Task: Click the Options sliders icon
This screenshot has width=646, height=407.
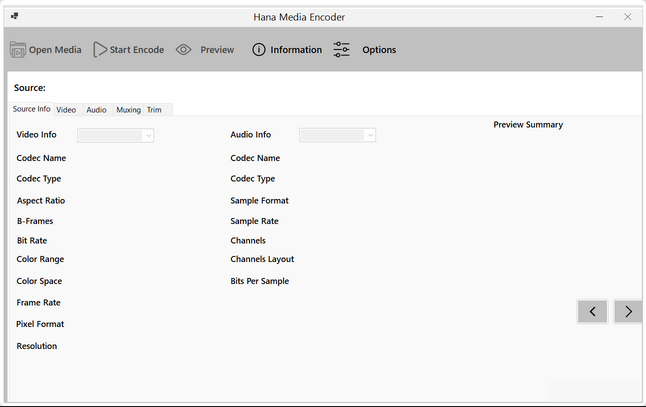Action: 342,50
